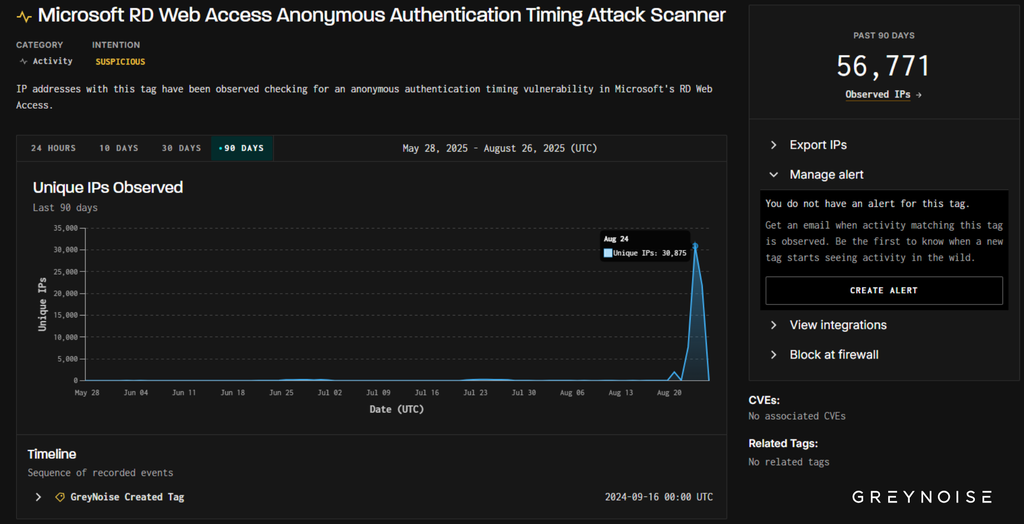Expand the View integrations section
The width and height of the screenshot is (1024, 524).
click(837, 325)
